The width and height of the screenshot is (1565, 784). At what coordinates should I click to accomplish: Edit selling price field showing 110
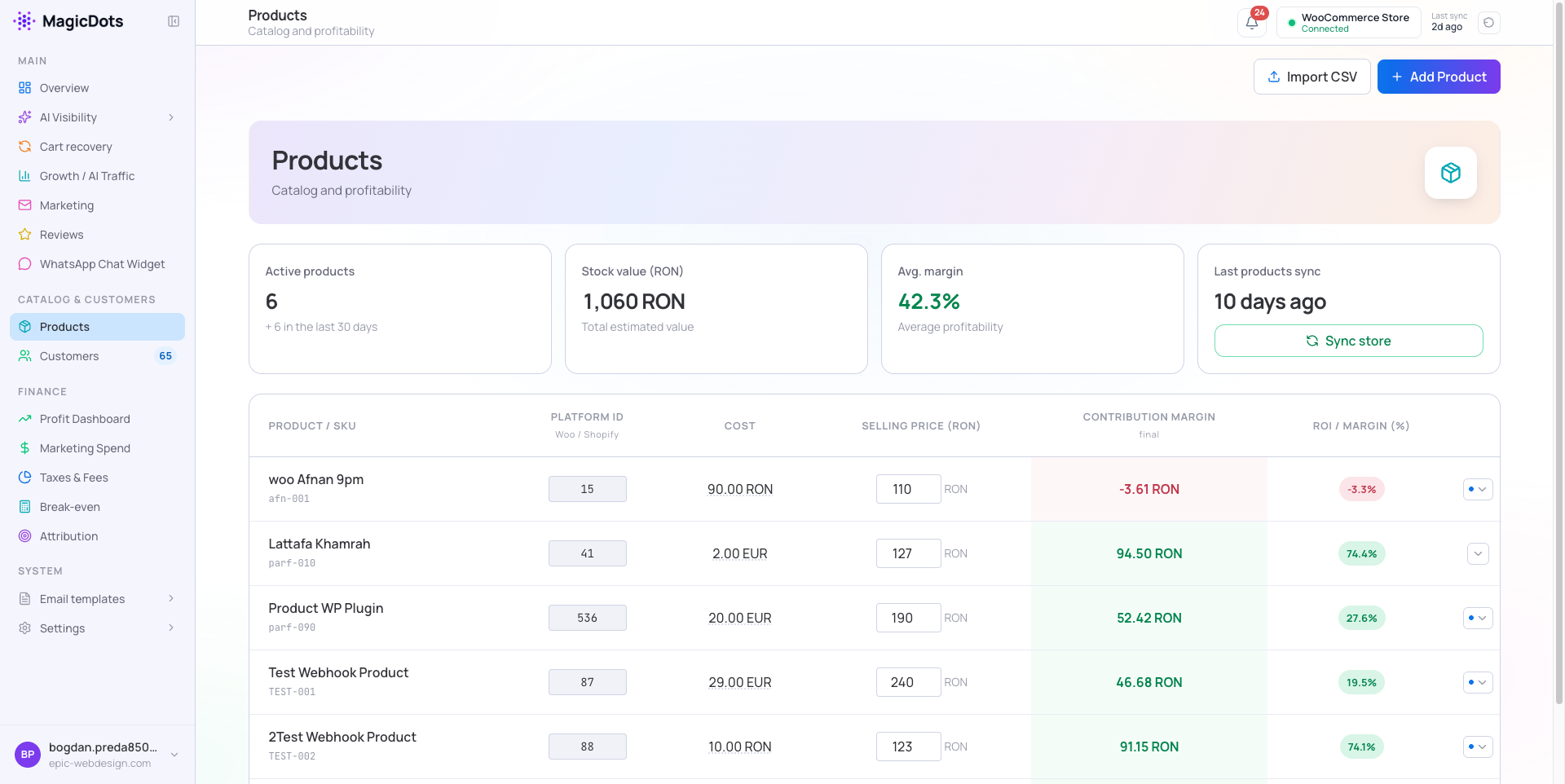point(908,489)
